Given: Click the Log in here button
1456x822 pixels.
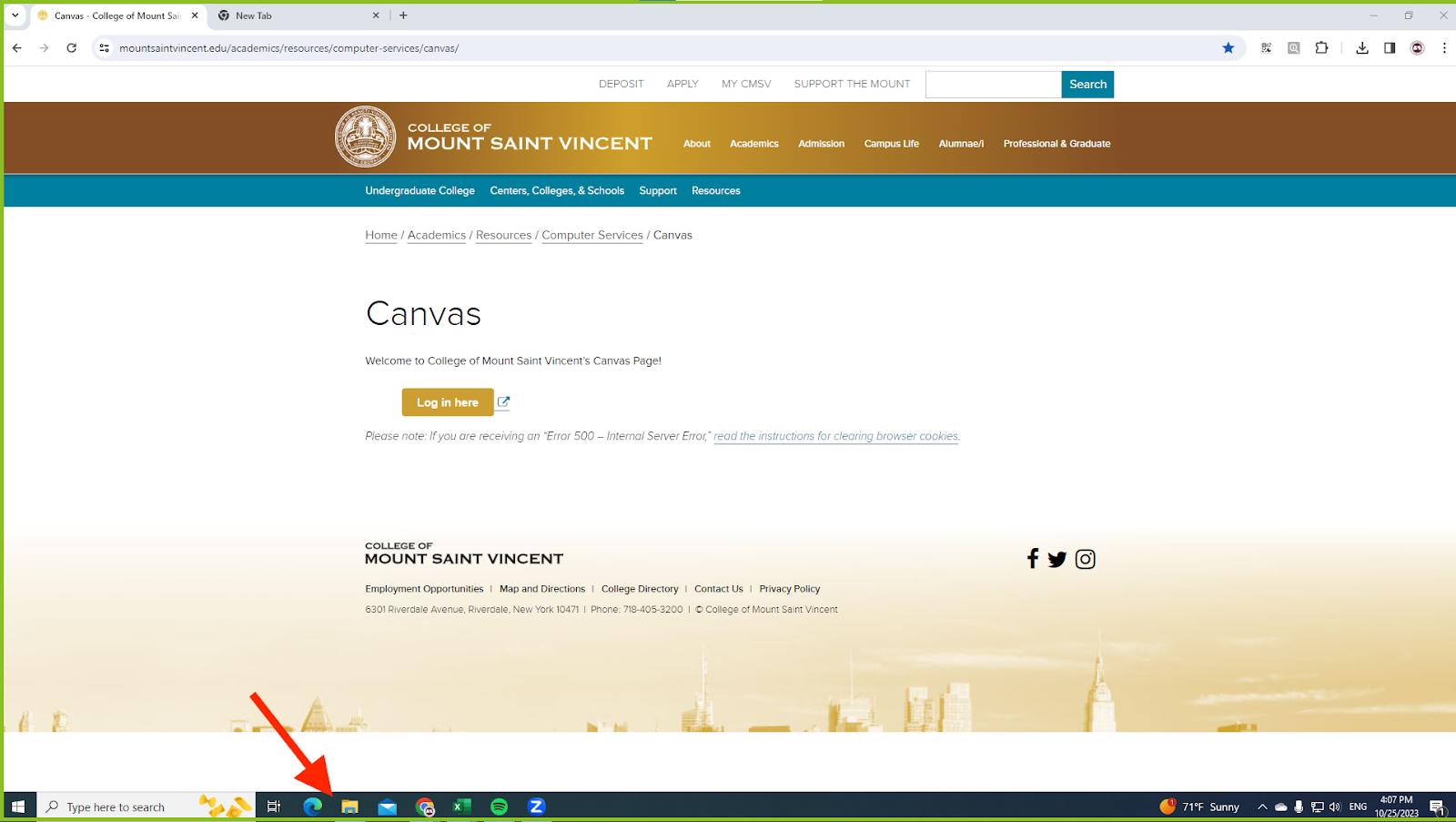Looking at the screenshot, I should click(448, 402).
